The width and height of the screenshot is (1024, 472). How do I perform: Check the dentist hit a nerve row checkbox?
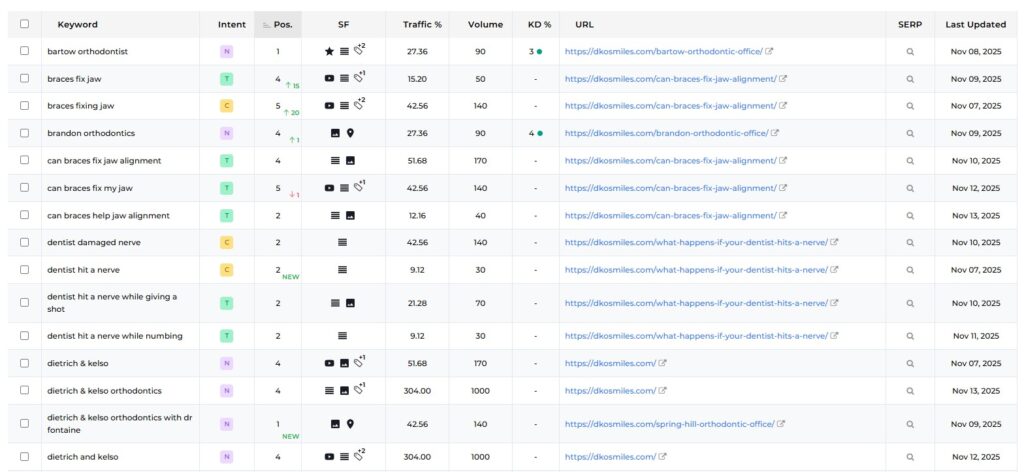24,270
